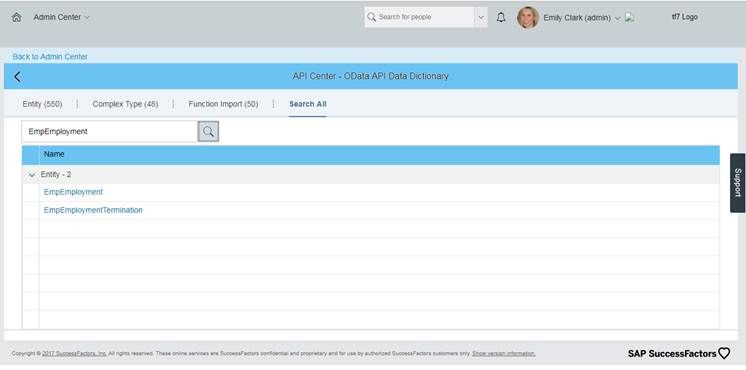Open the notifications bell
The width and height of the screenshot is (746, 370).
(x=501, y=18)
